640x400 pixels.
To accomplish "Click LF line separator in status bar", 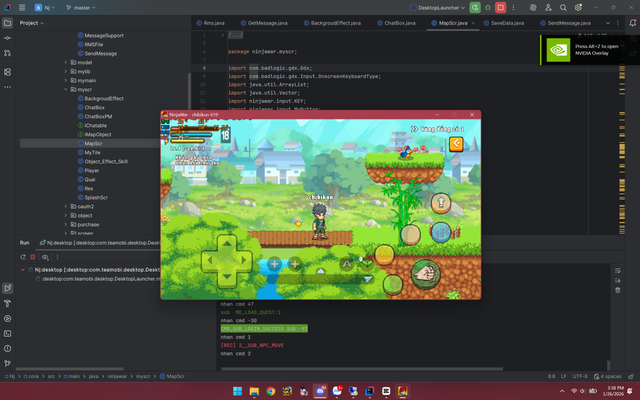I will coord(563,376).
